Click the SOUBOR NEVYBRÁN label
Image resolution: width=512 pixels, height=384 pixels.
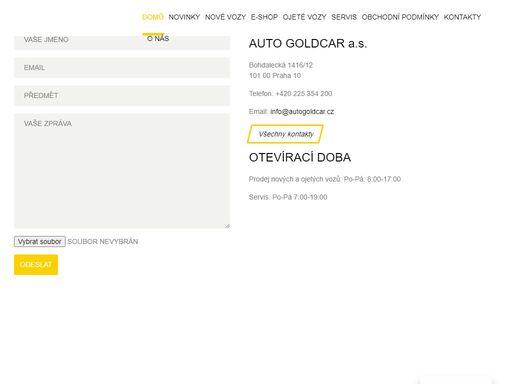tap(103, 242)
